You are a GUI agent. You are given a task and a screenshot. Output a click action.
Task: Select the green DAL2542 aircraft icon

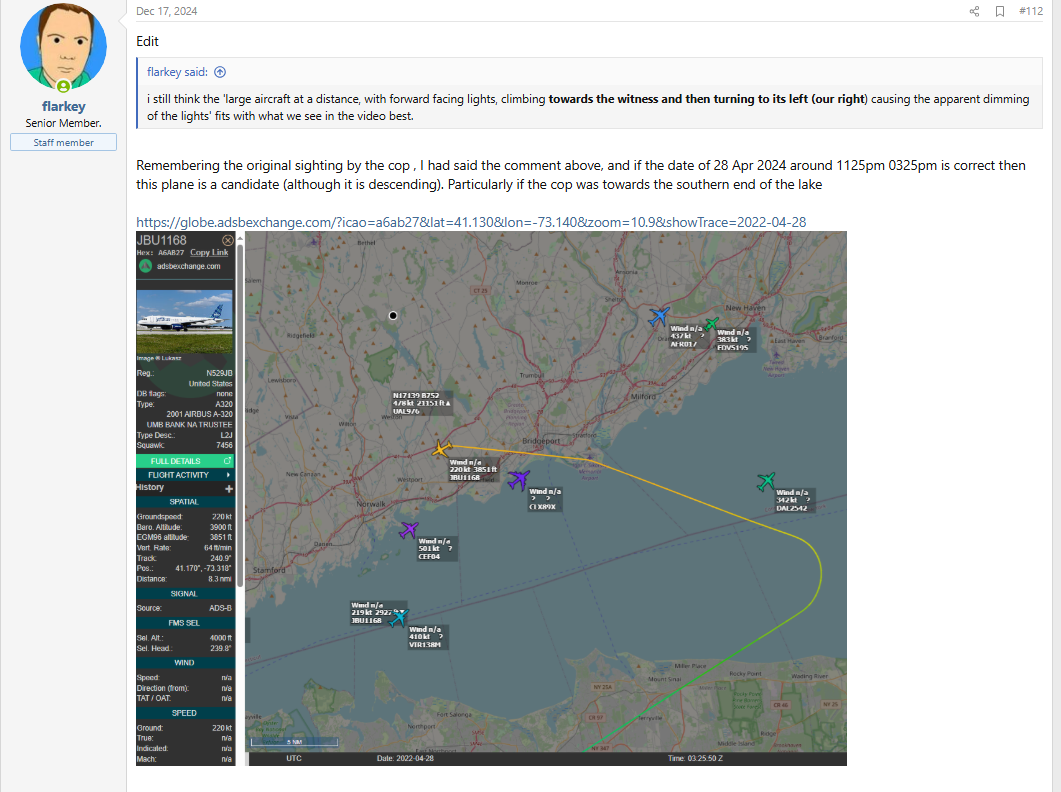pos(767,482)
